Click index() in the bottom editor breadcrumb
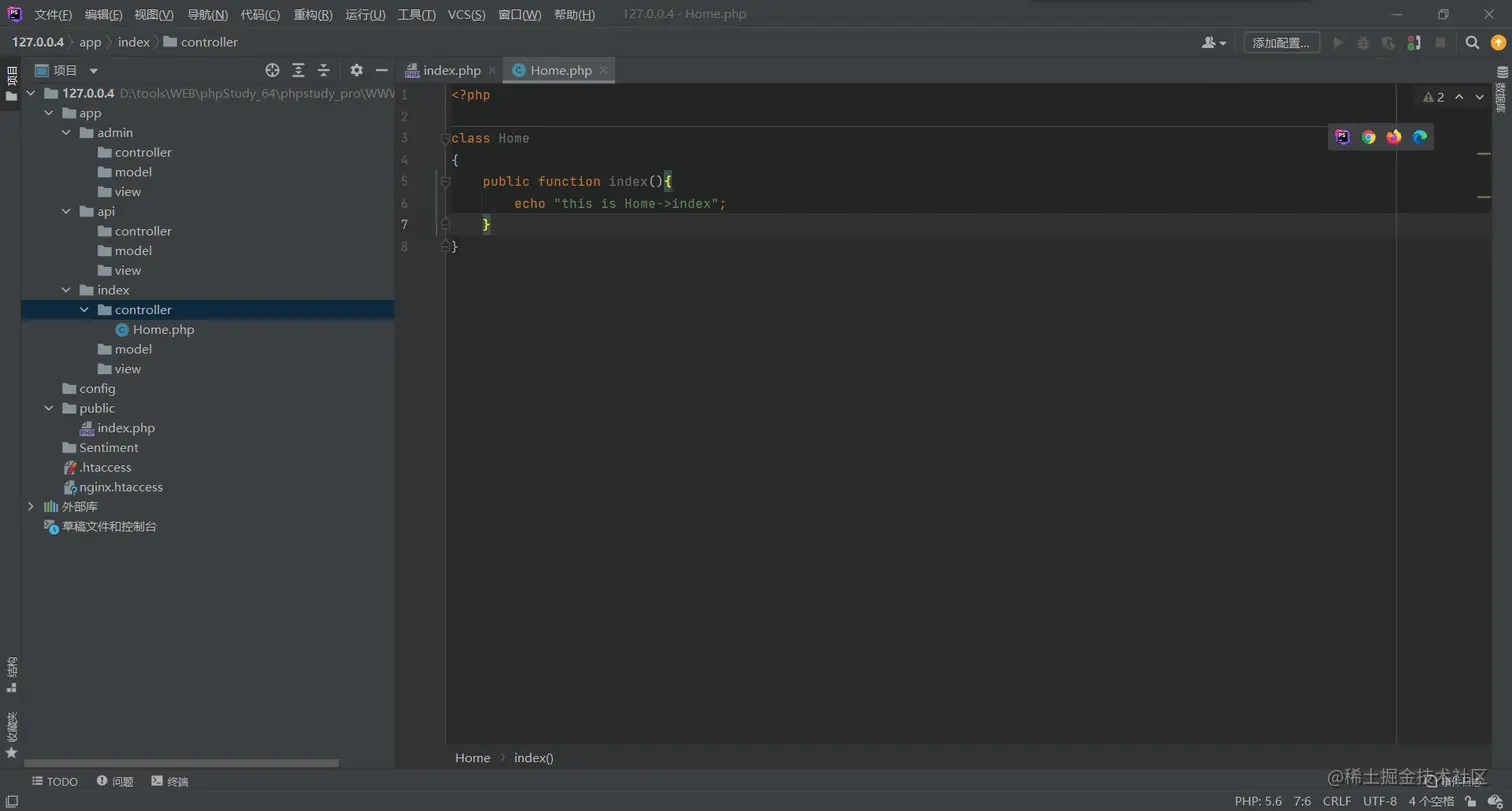The height and width of the screenshot is (811, 1512). click(x=533, y=758)
